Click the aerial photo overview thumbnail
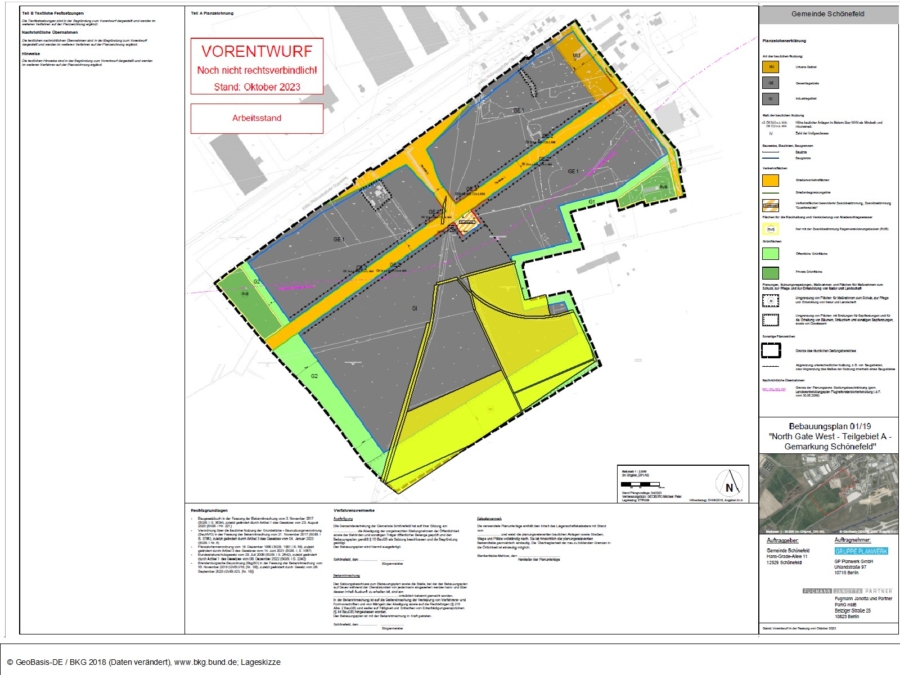900x675 pixels. pyautogui.click(x=828, y=494)
